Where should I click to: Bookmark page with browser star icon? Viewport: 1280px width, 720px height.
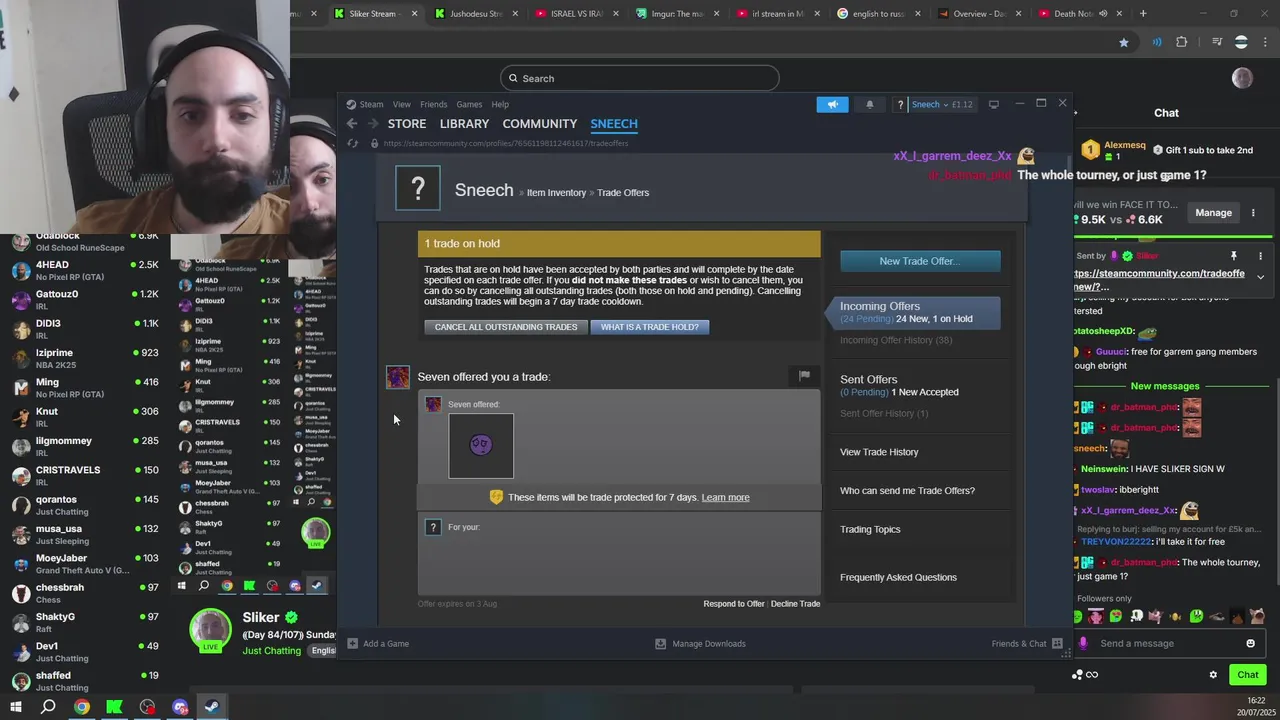coord(1123,42)
